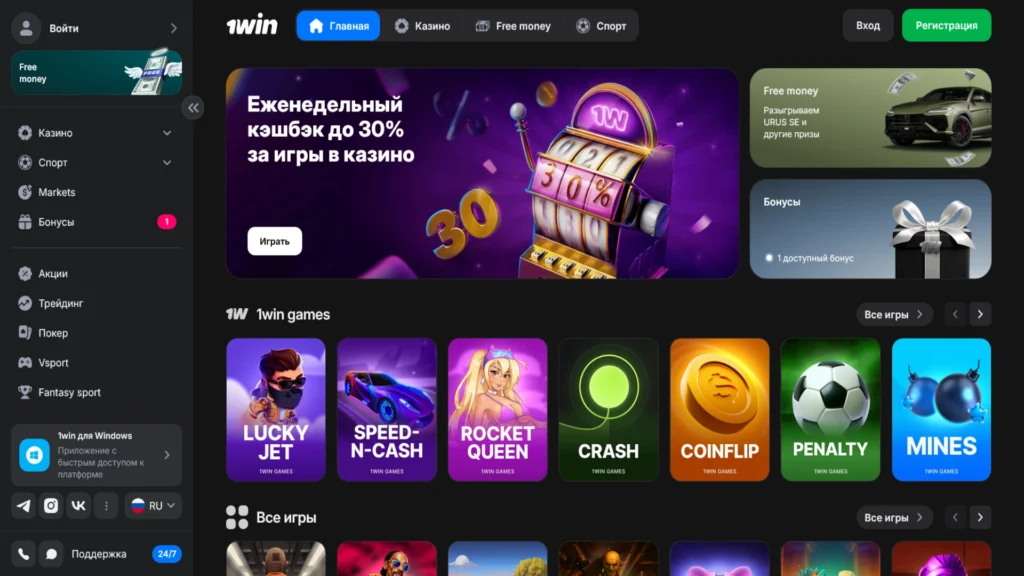Expand the Спорт sidebar section
Screen dimensions: 1024x576
coord(96,163)
